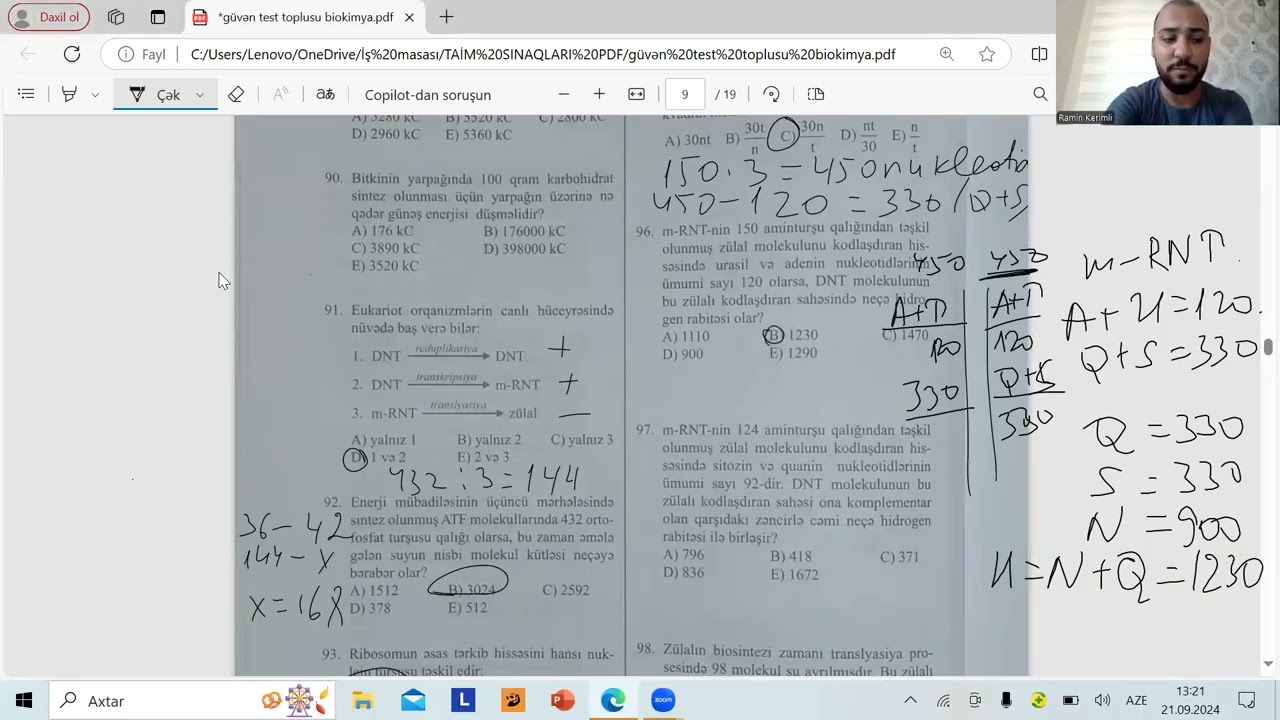Open the notification center icon
Image resolution: width=1280 pixels, height=720 pixels.
click(x=1247, y=700)
